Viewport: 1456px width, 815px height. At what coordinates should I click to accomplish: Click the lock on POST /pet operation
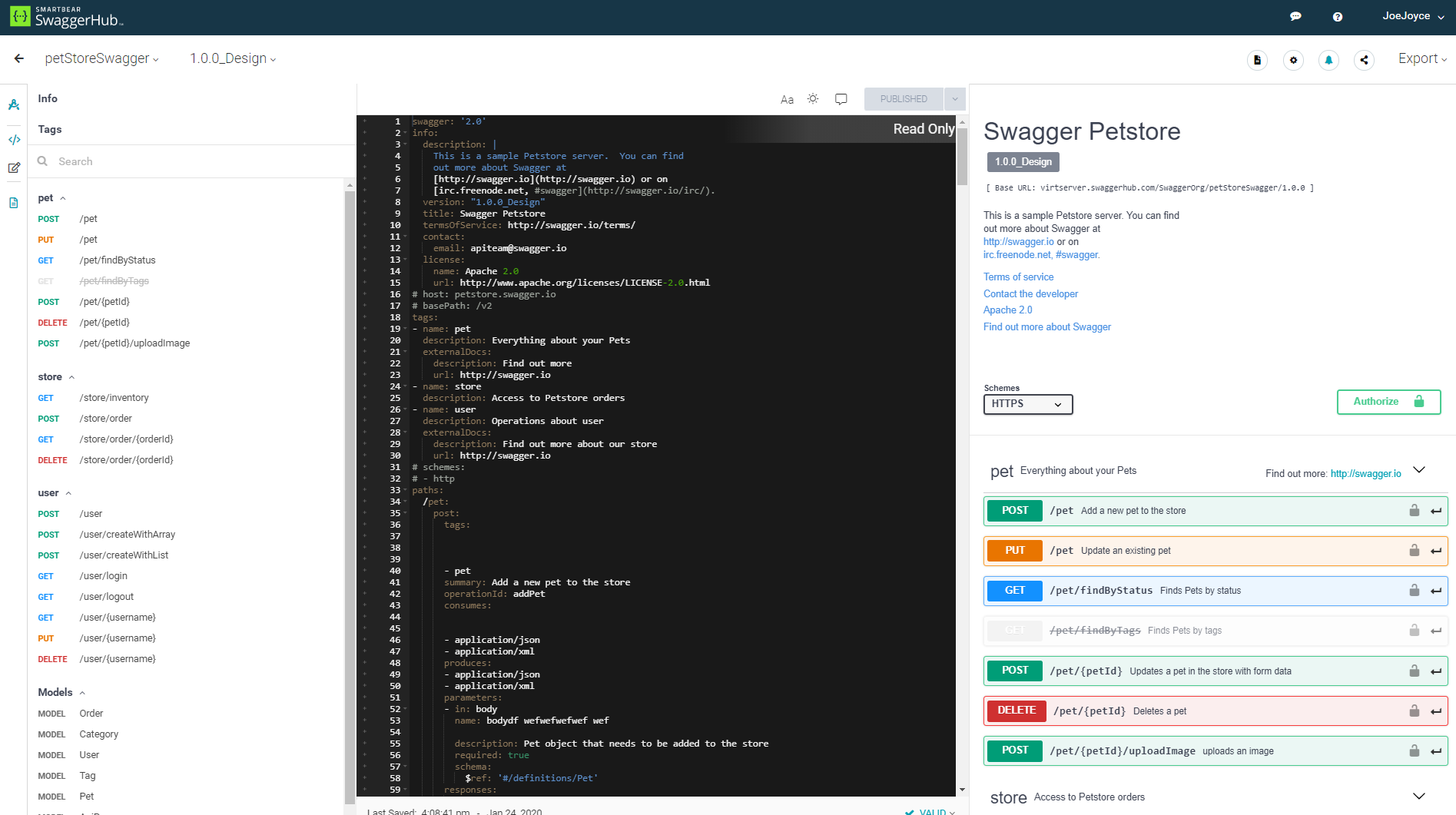(x=1415, y=510)
